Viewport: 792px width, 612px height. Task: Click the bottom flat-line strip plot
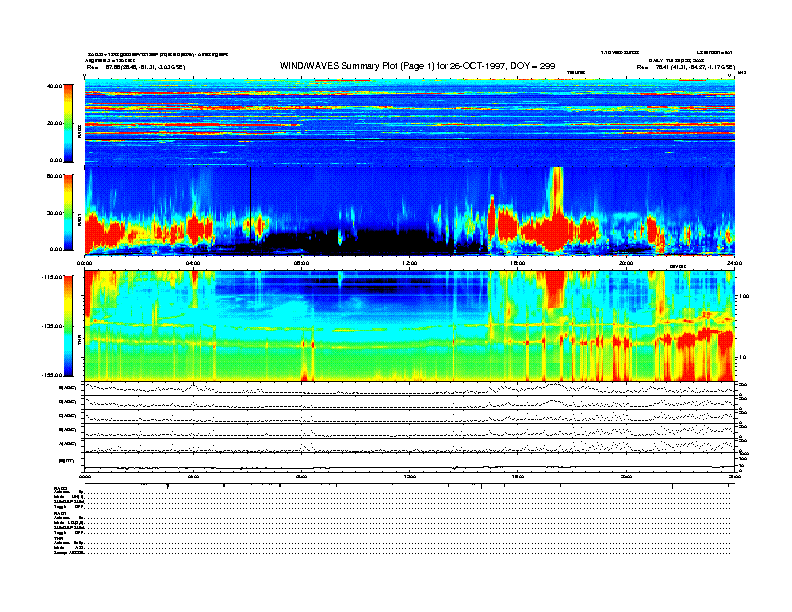[410, 462]
